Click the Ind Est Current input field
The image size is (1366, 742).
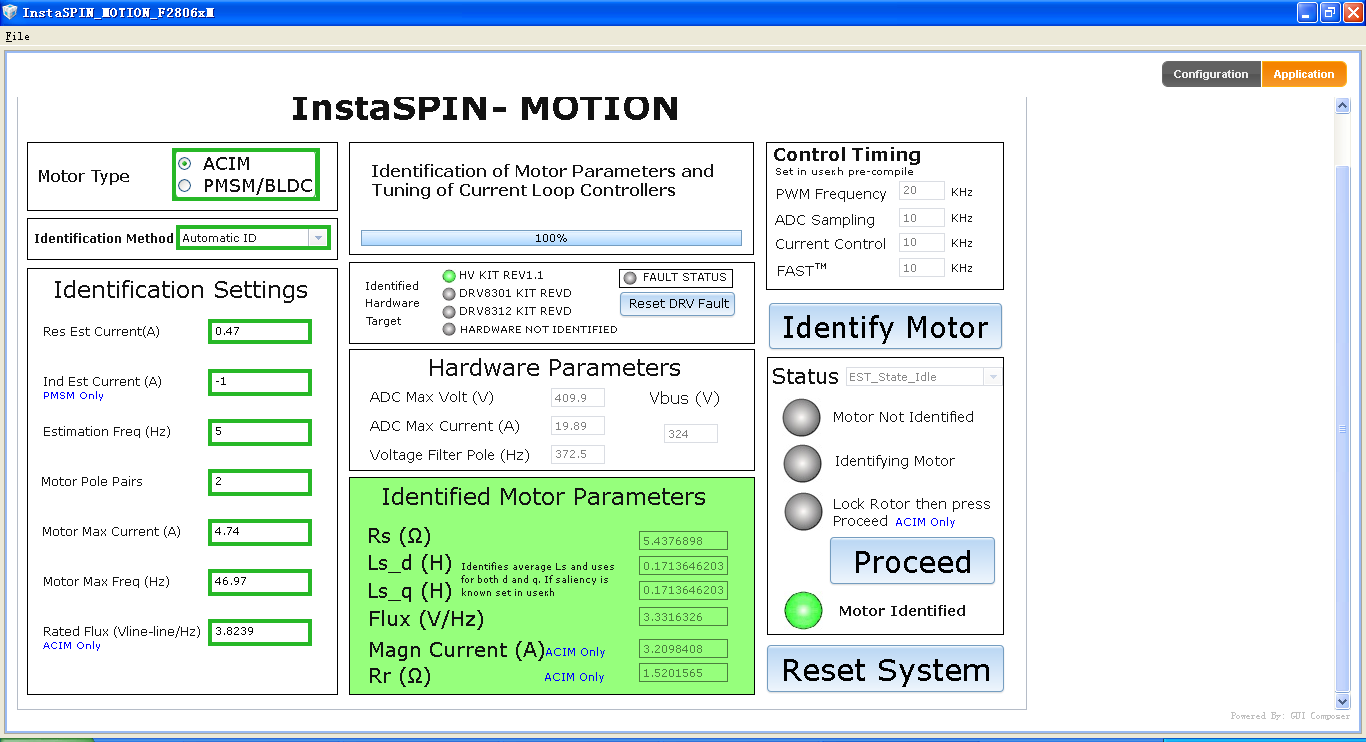(260, 381)
